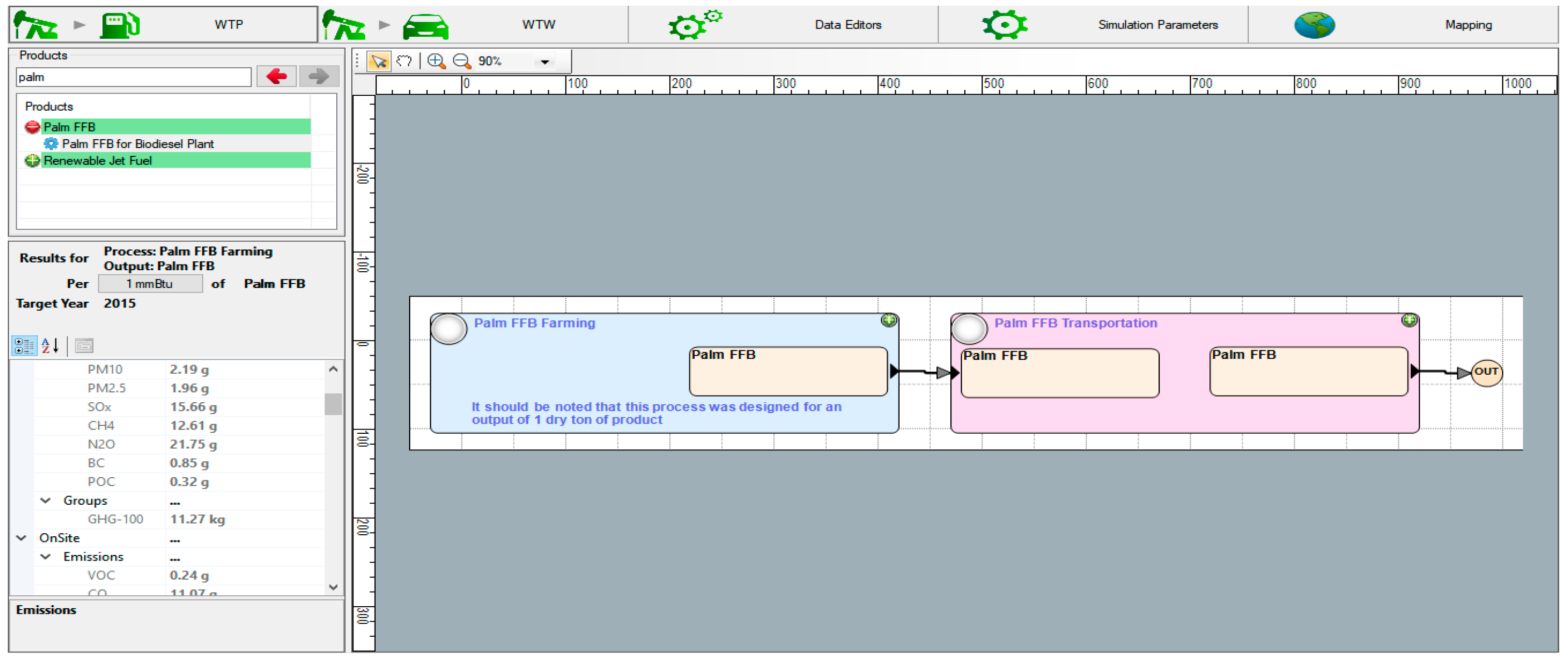Expand Renewable Jet Fuel node
Viewport: 1568px width, 660px height.
(32, 161)
